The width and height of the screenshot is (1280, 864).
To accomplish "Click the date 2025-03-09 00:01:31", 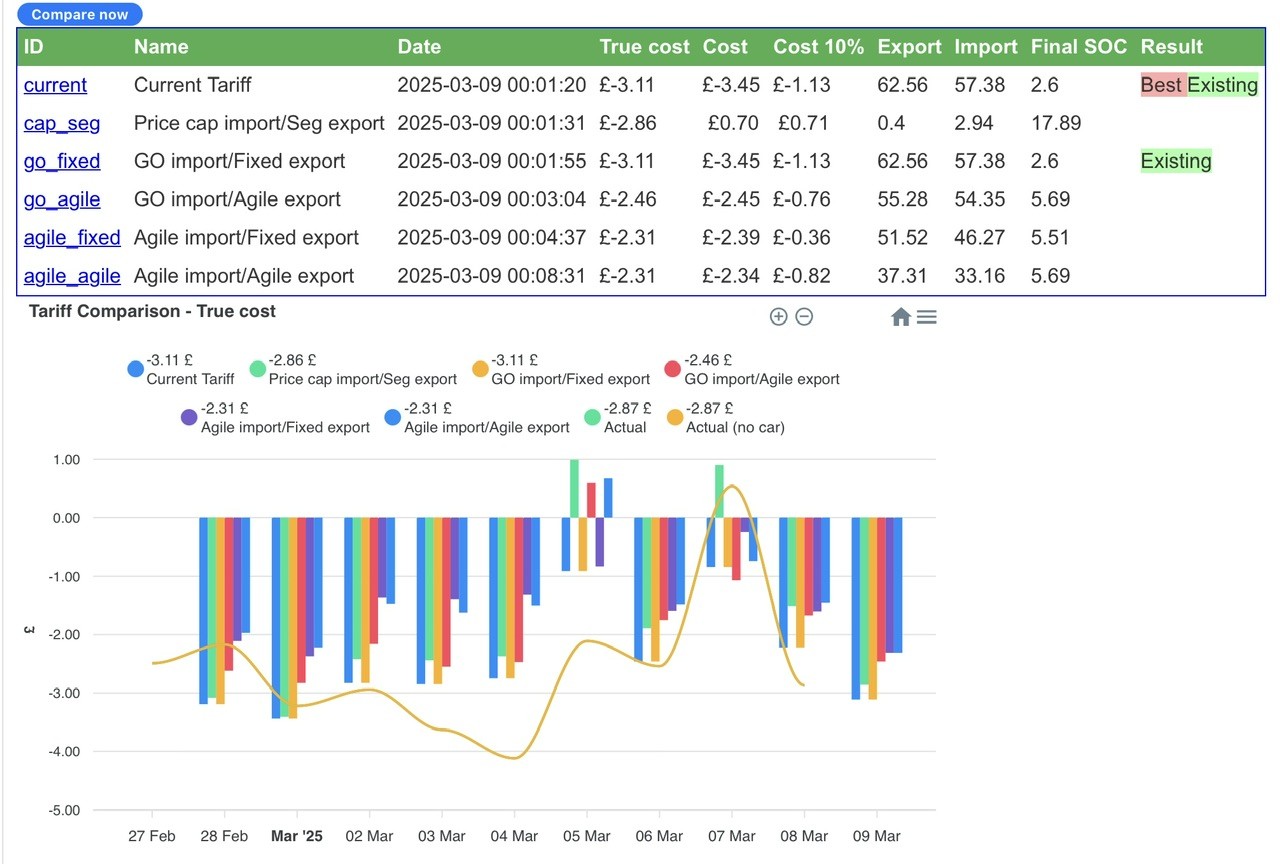I will (x=492, y=123).
